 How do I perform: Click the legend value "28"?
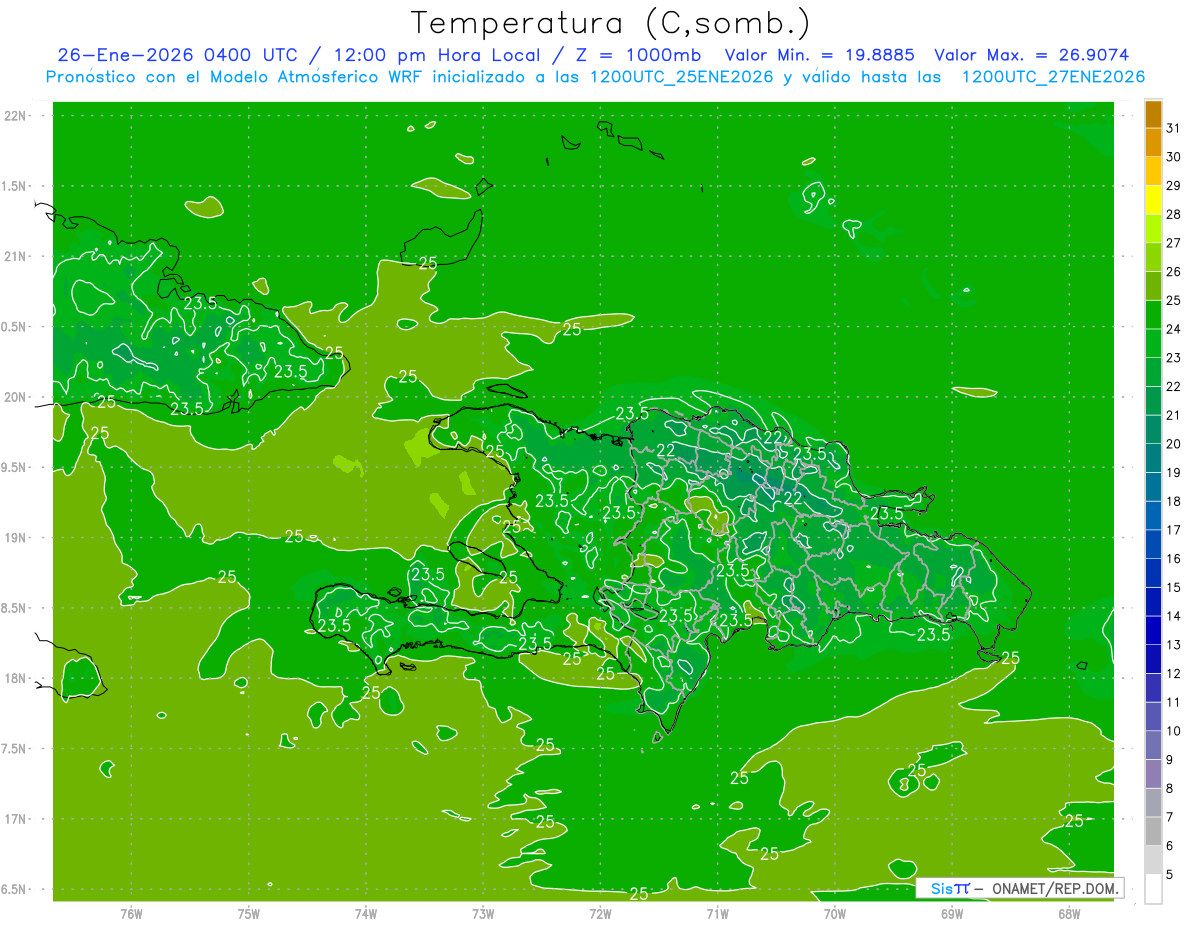click(1174, 214)
